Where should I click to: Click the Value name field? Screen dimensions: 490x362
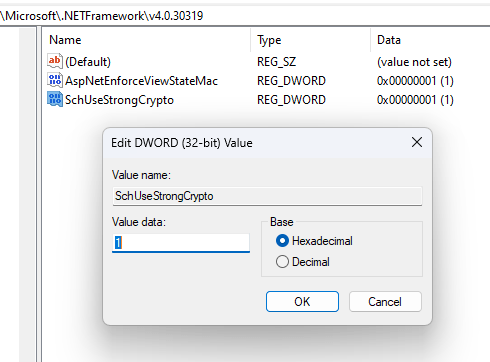[267, 196]
